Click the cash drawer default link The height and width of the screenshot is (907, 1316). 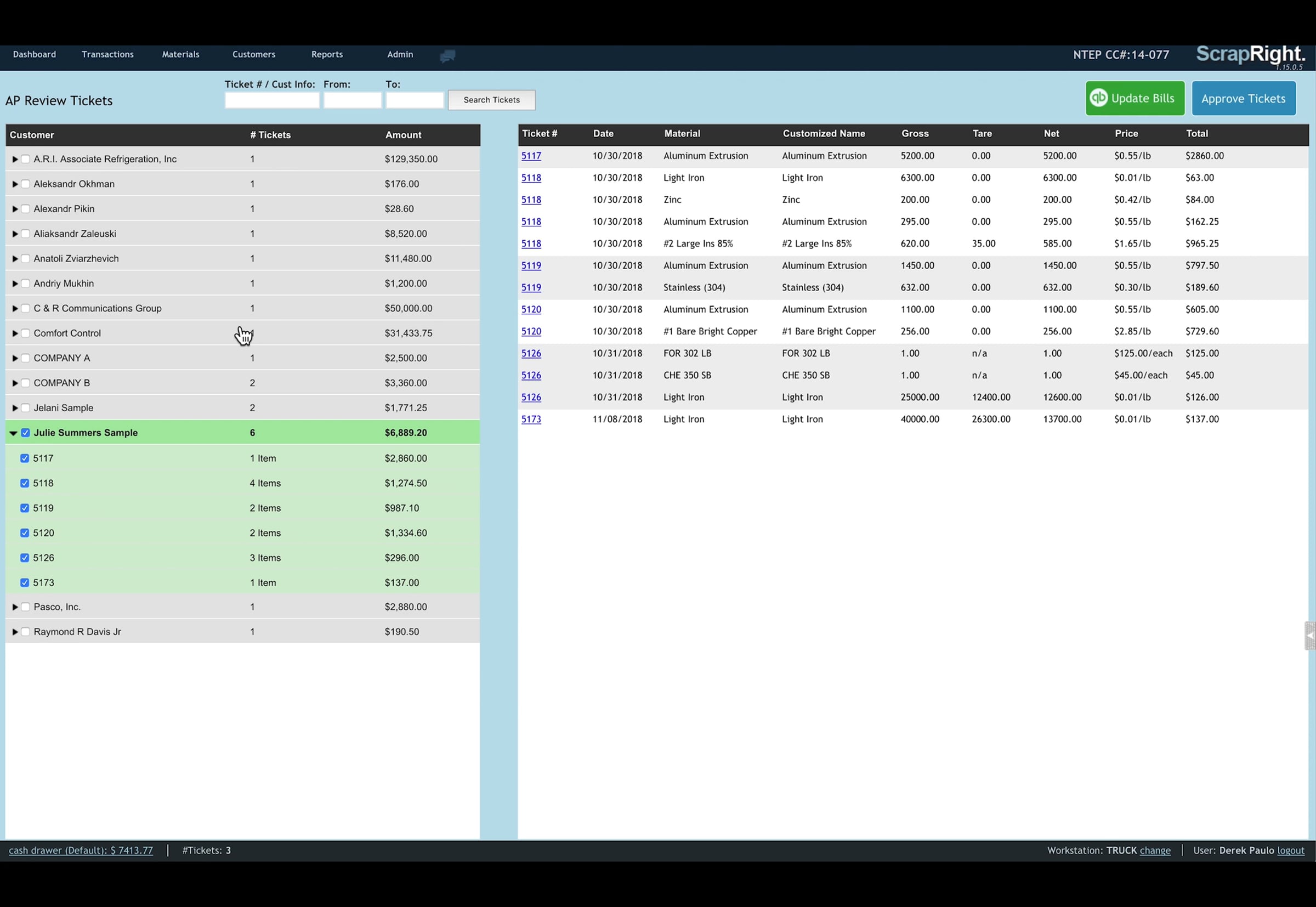tap(81, 850)
